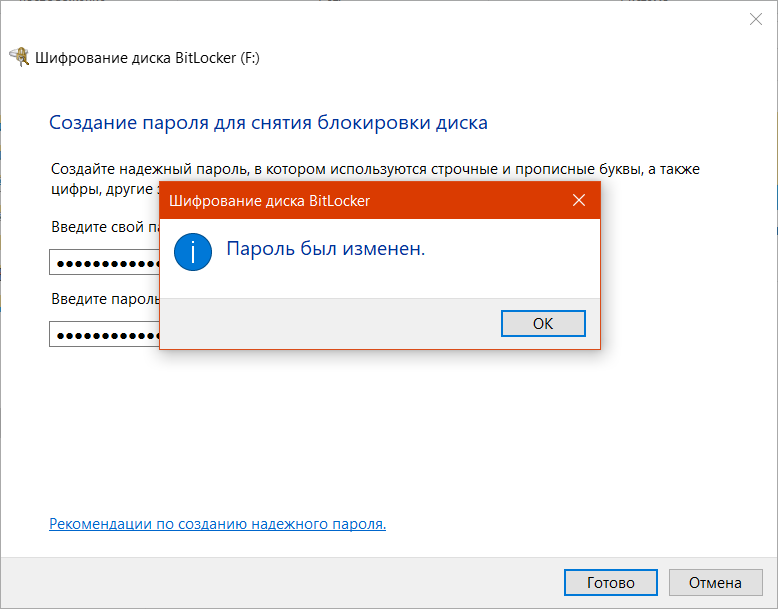
Task: Click the description line starting 'цифры, другие'
Action: point(102,188)
